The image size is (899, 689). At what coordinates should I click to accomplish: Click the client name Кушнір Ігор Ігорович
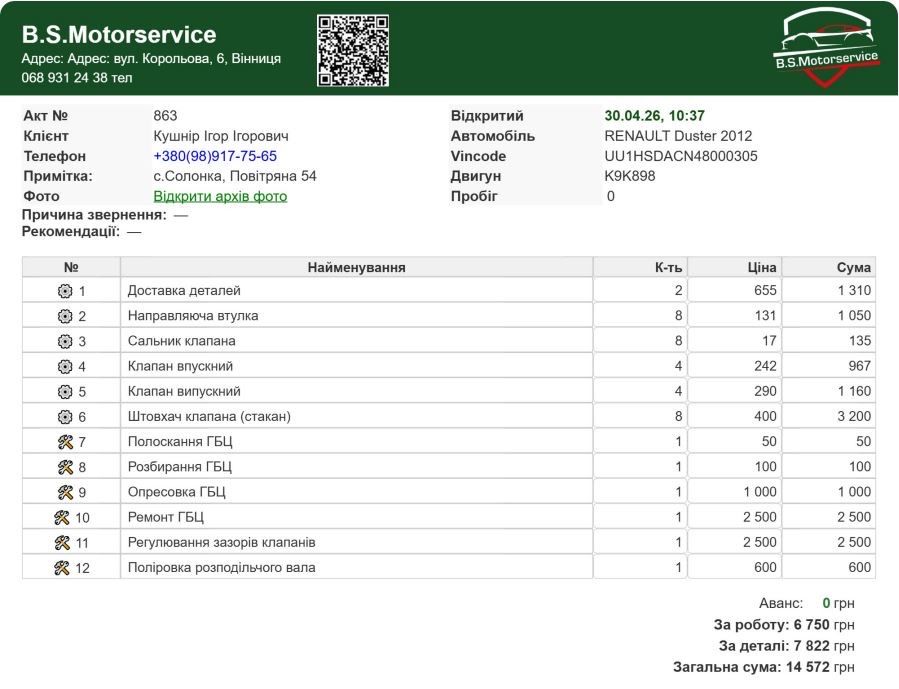pos(221,136)
